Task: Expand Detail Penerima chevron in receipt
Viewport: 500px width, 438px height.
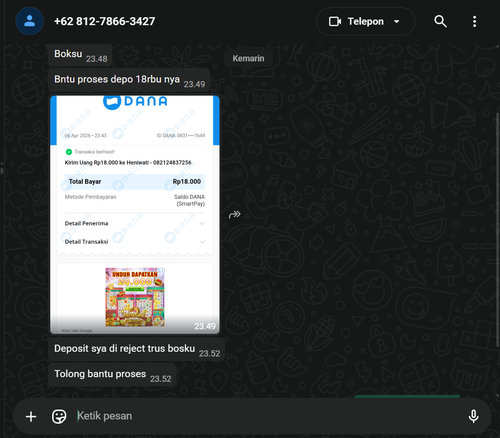Action: click(202, 223)
